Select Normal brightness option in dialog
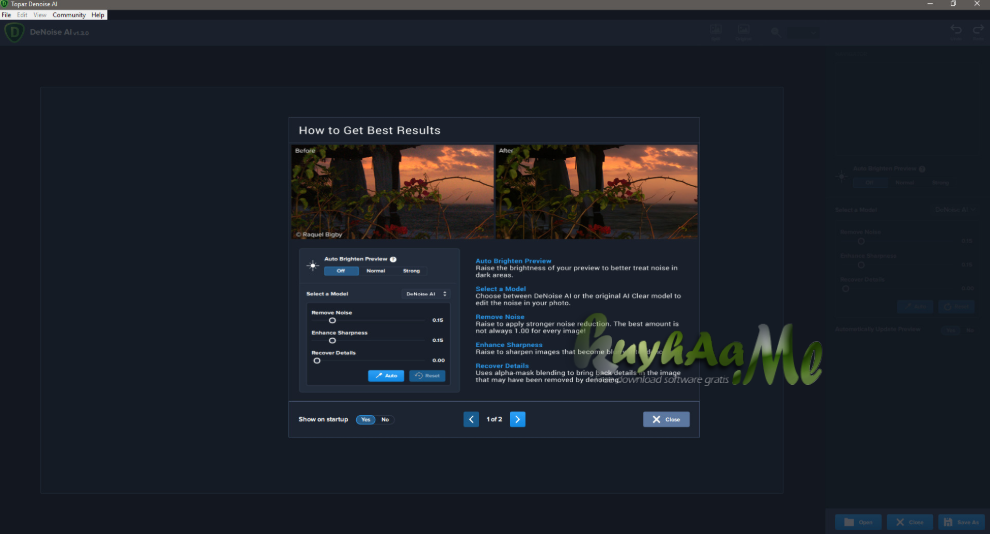Viewport: 990px width, 534px height. click(x=376, y=271)
